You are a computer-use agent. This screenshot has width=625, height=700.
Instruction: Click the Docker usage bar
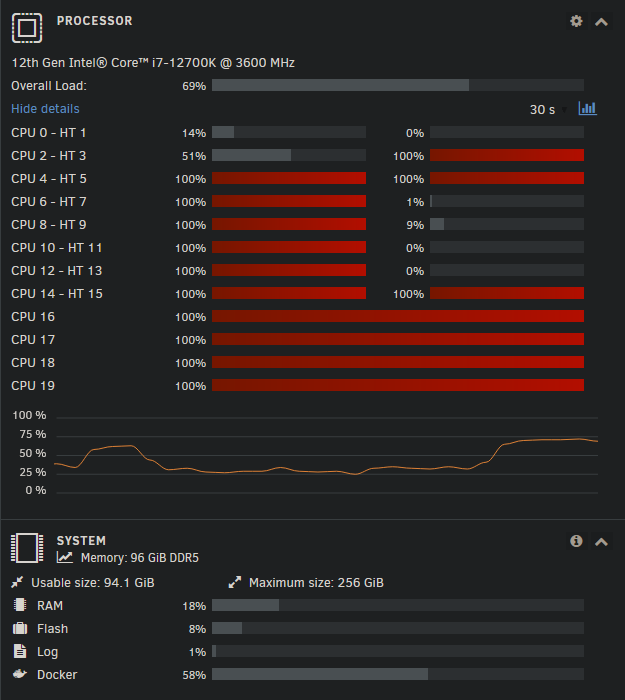tap(398, 674)
